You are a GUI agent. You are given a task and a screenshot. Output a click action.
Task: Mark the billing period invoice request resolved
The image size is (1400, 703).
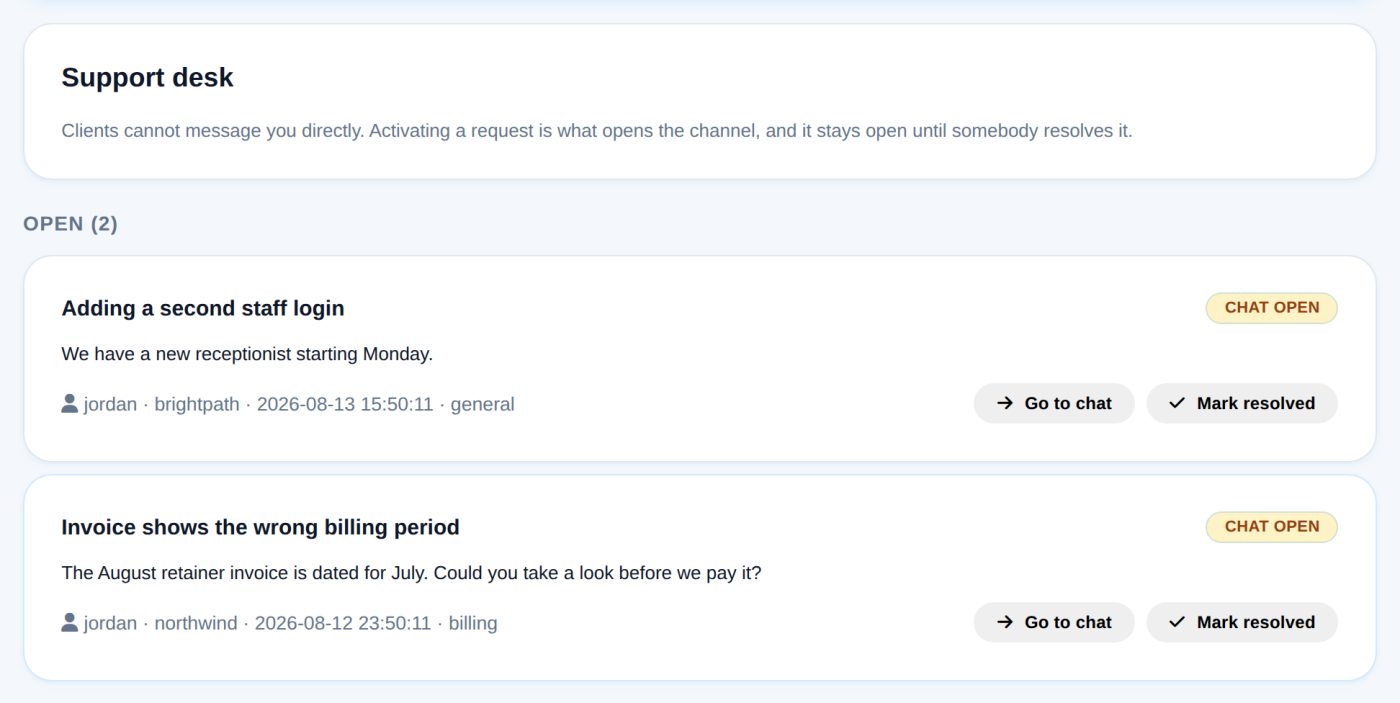(x=1241, y=622)
